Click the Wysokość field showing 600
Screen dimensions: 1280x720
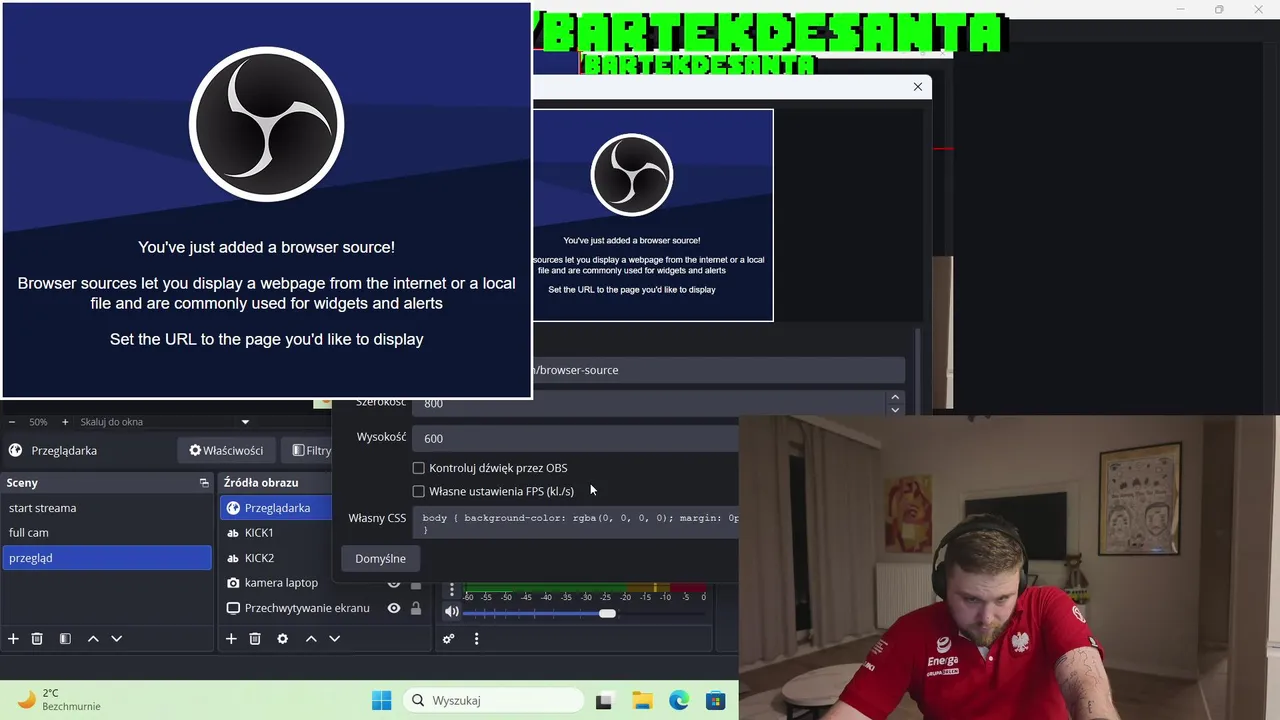(575, 438)
